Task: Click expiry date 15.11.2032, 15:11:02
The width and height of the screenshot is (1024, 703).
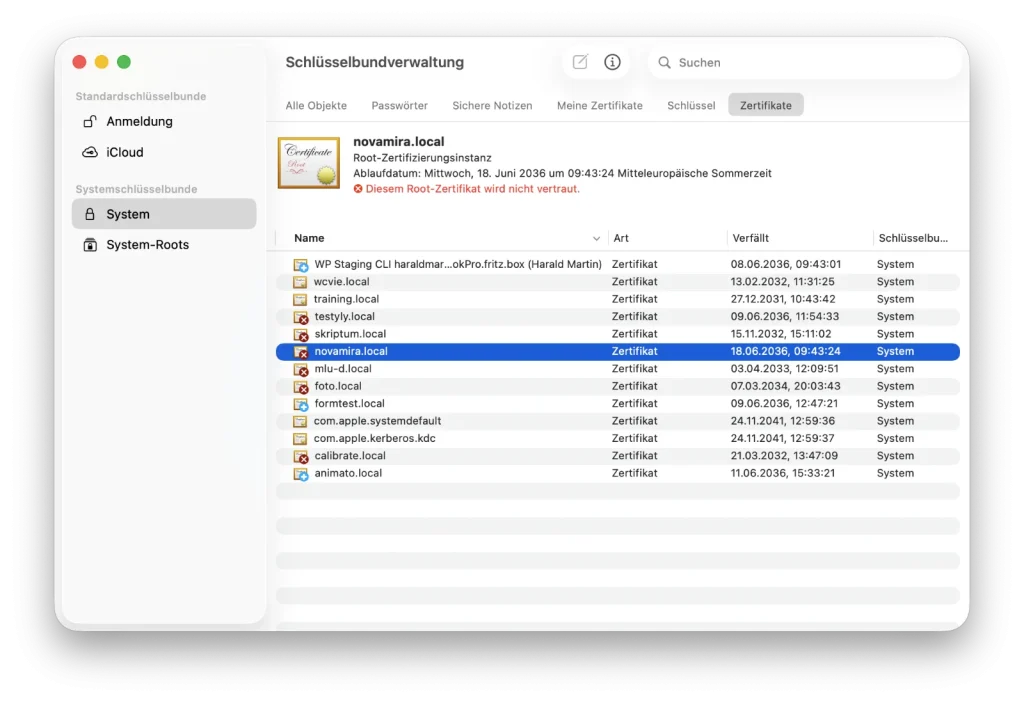Action: pyautogui.click(x=781, y=334)
